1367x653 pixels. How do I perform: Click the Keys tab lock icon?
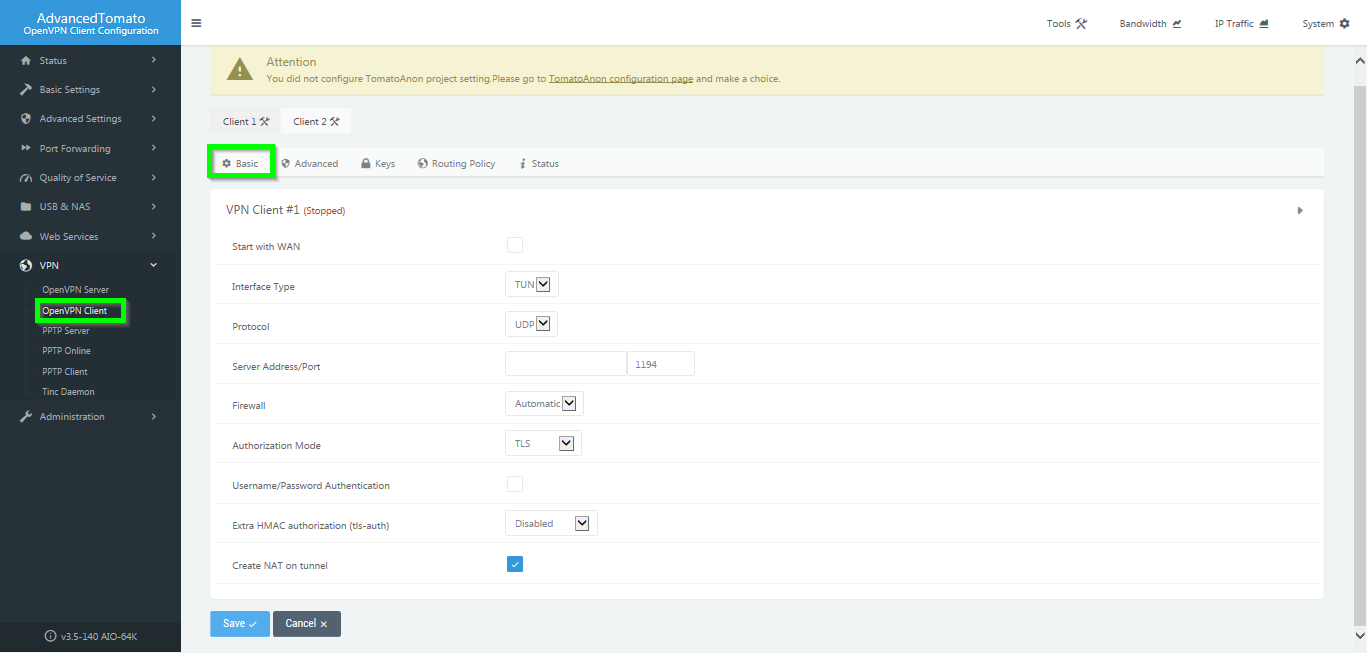coord(366,164)
